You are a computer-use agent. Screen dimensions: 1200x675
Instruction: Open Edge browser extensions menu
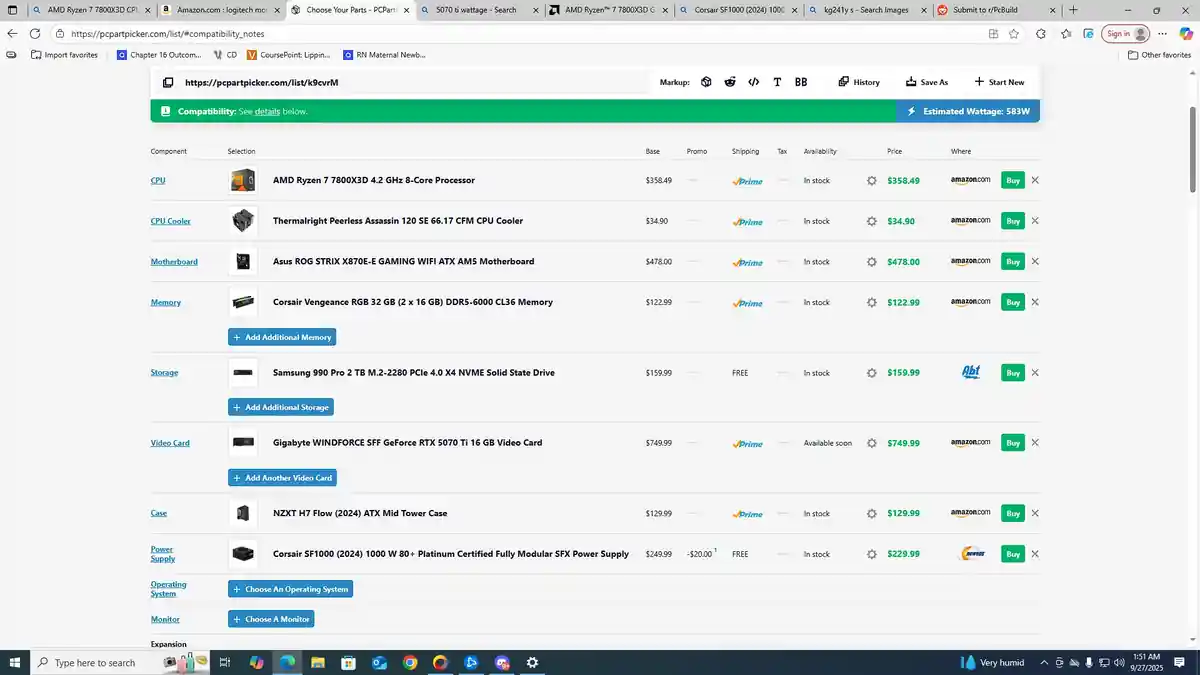[1041, 33]
